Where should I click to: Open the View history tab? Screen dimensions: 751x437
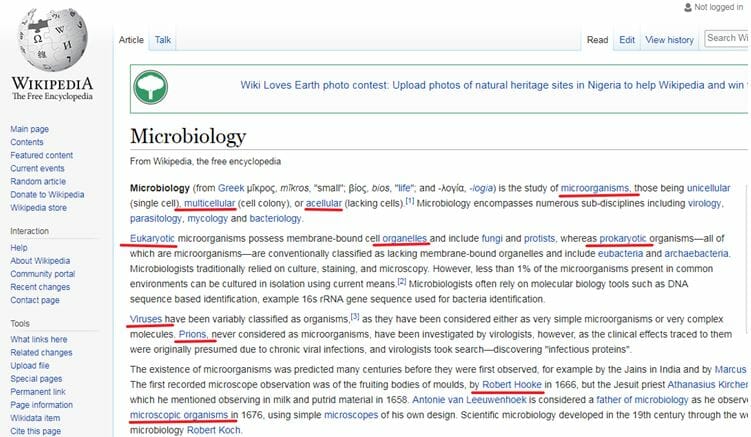(x=669, y=40)
